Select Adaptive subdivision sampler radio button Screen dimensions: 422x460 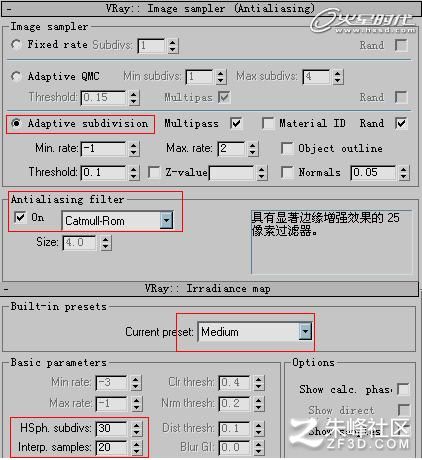click(x=16, y=123)
